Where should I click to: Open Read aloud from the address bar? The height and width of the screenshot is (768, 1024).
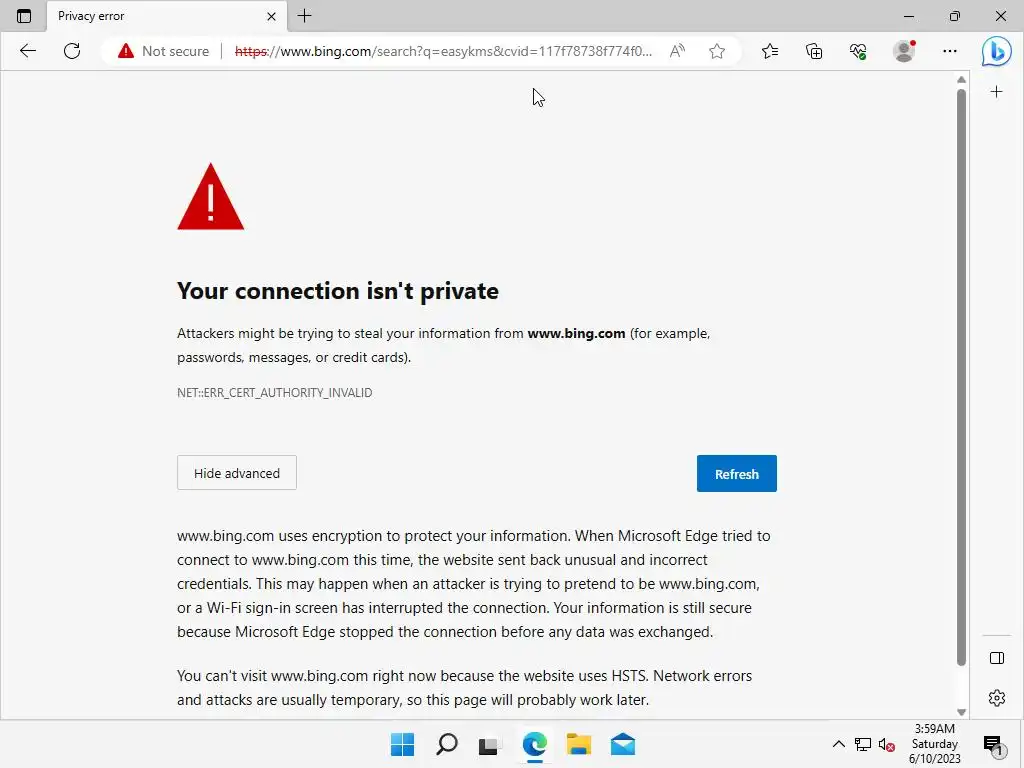[677, 51]
